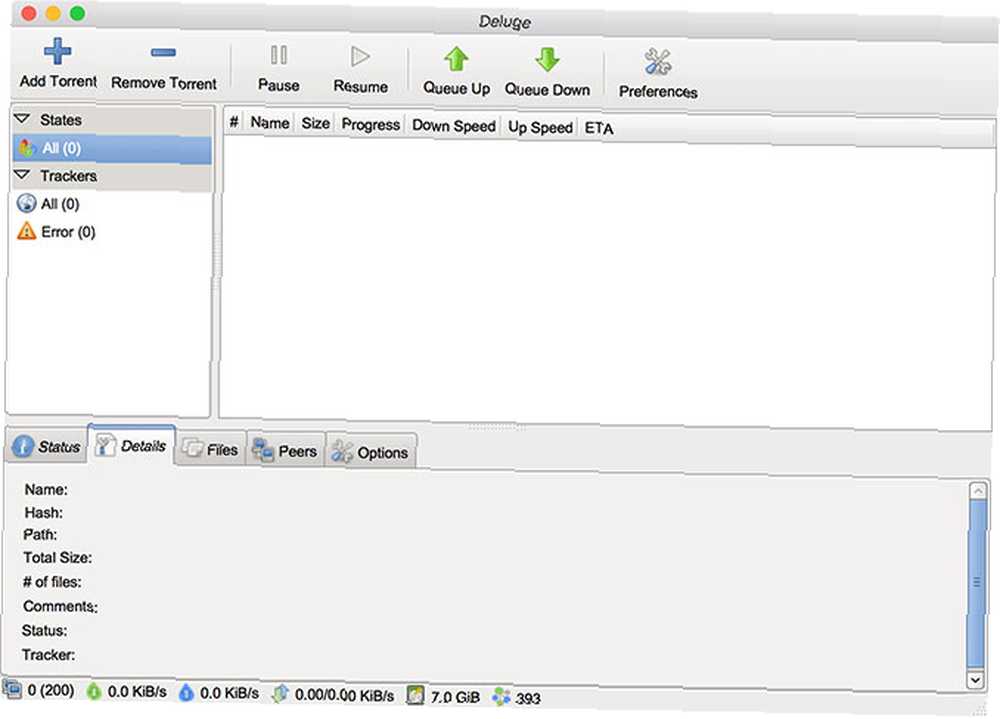The height and width of the screenshot is (719, 1000).
Task: Click the Tracker: label in Details
Action: tap(48, 655)
